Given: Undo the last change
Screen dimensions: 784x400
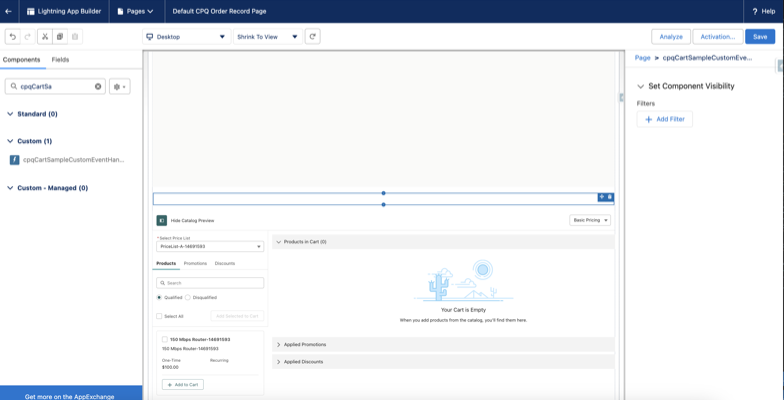Looking at the screenshot, I should [x=13, y=36].
